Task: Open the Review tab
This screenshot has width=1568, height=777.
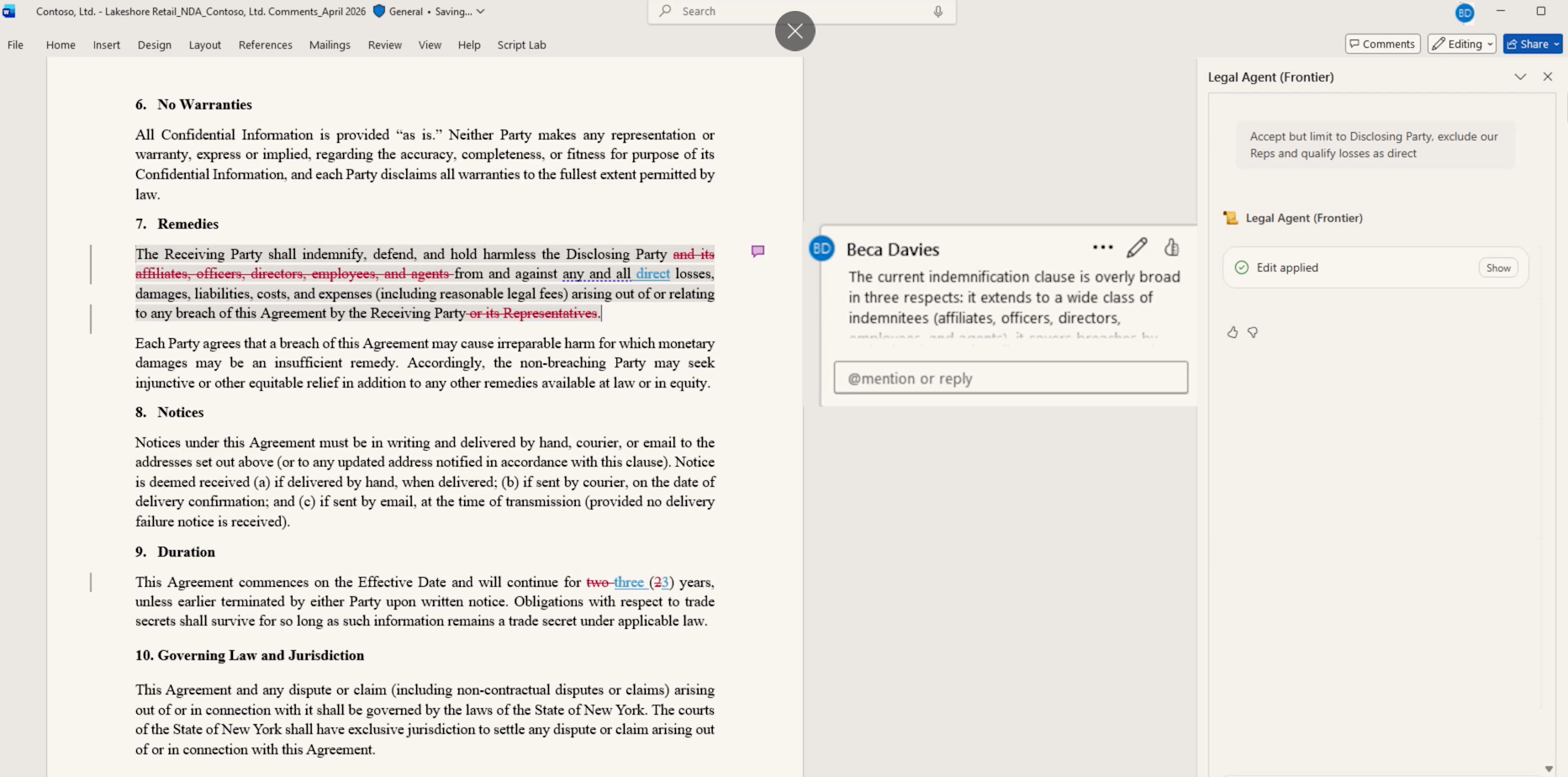Action: tap(384, 45)
